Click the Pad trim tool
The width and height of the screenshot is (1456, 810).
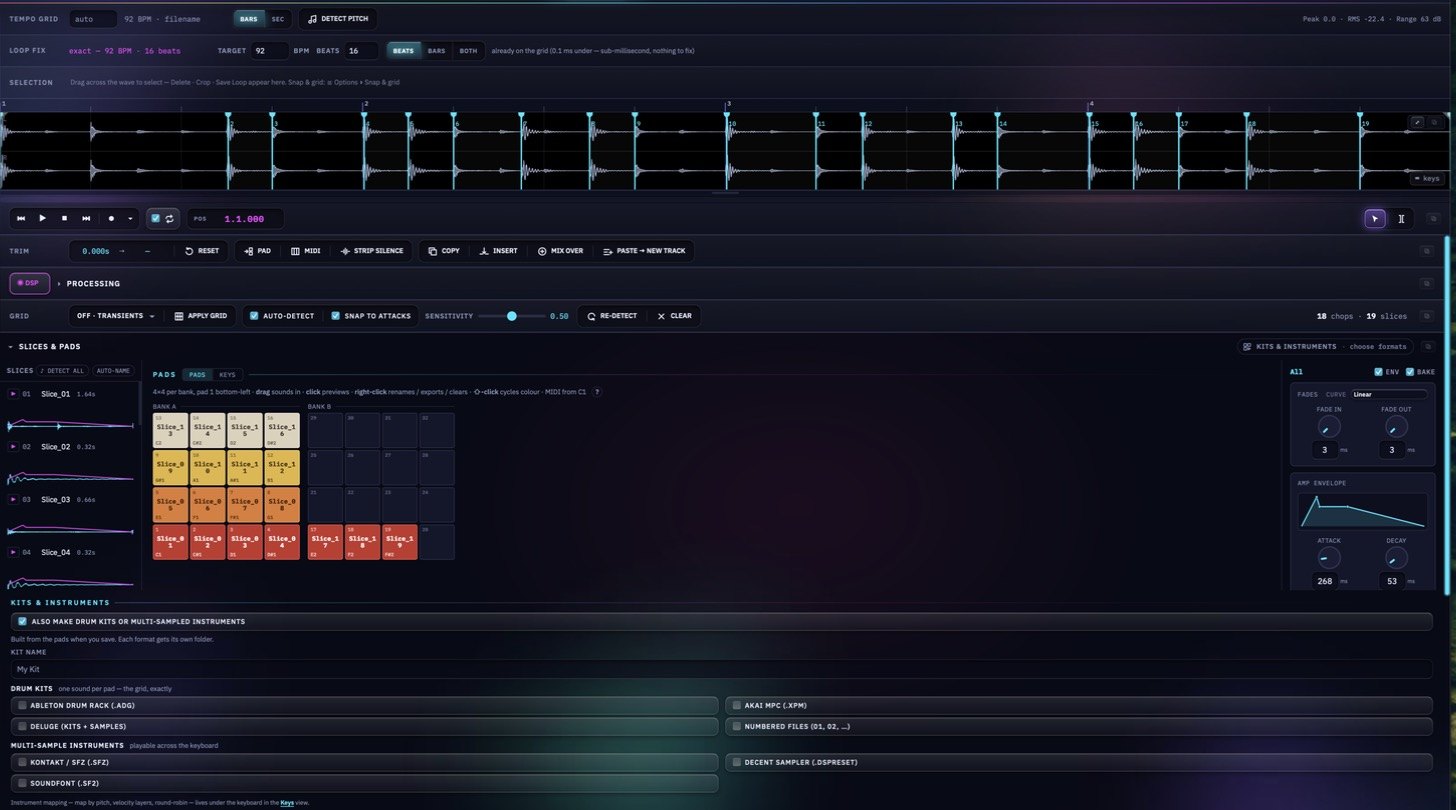(x=258, y=251)
